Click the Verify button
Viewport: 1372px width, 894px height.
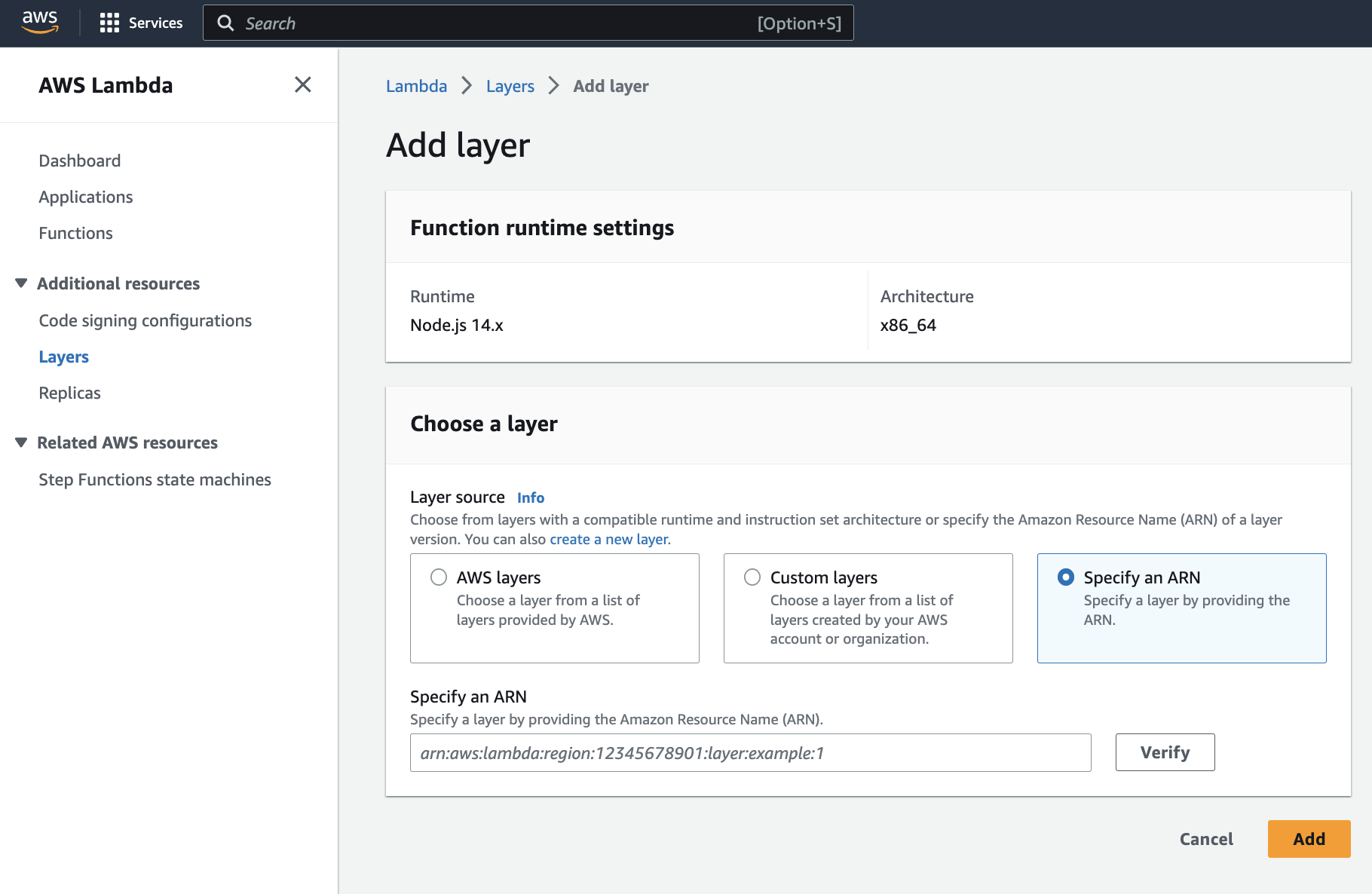(x=1165, y=752)
